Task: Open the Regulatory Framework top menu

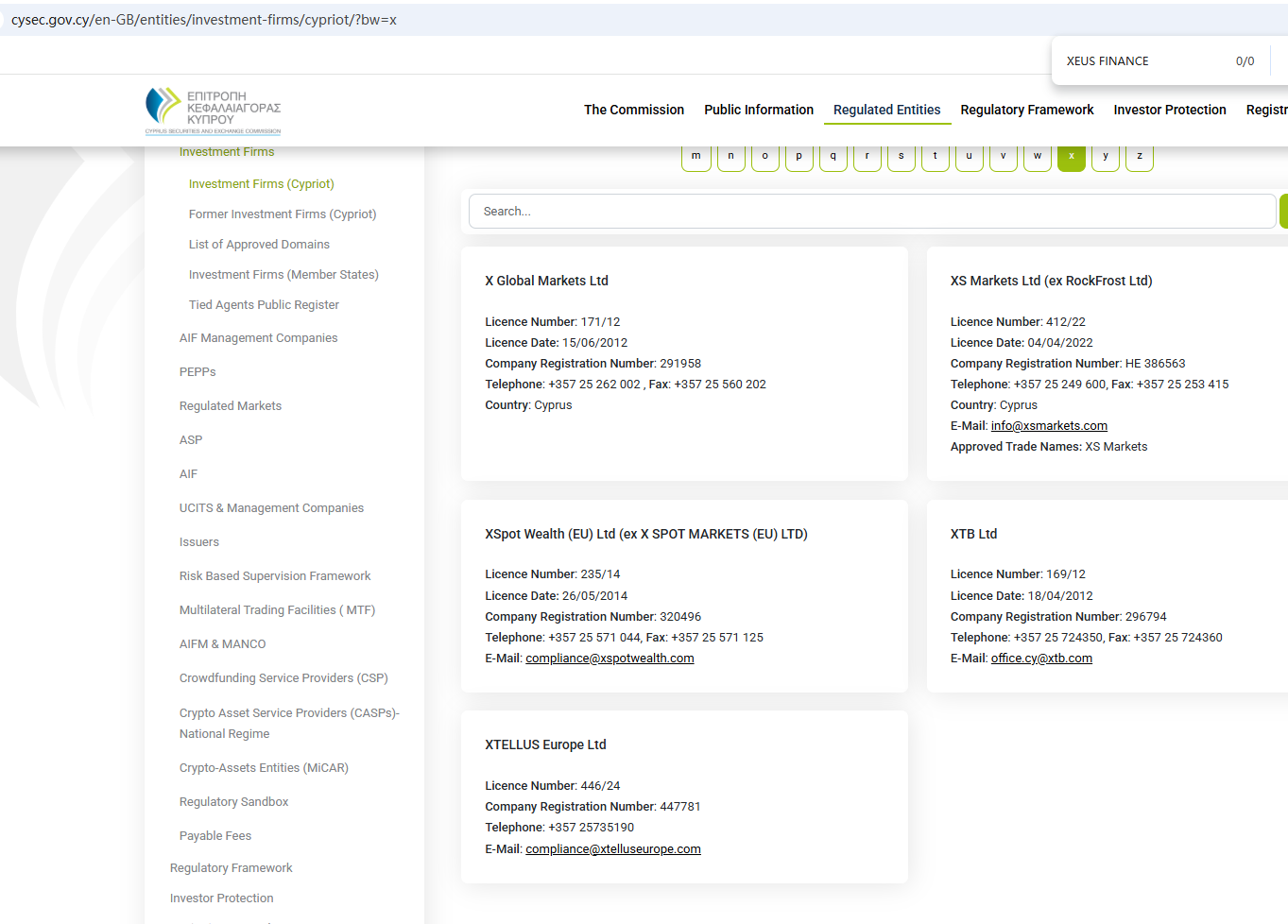Action: click(x=1026, y=110)
